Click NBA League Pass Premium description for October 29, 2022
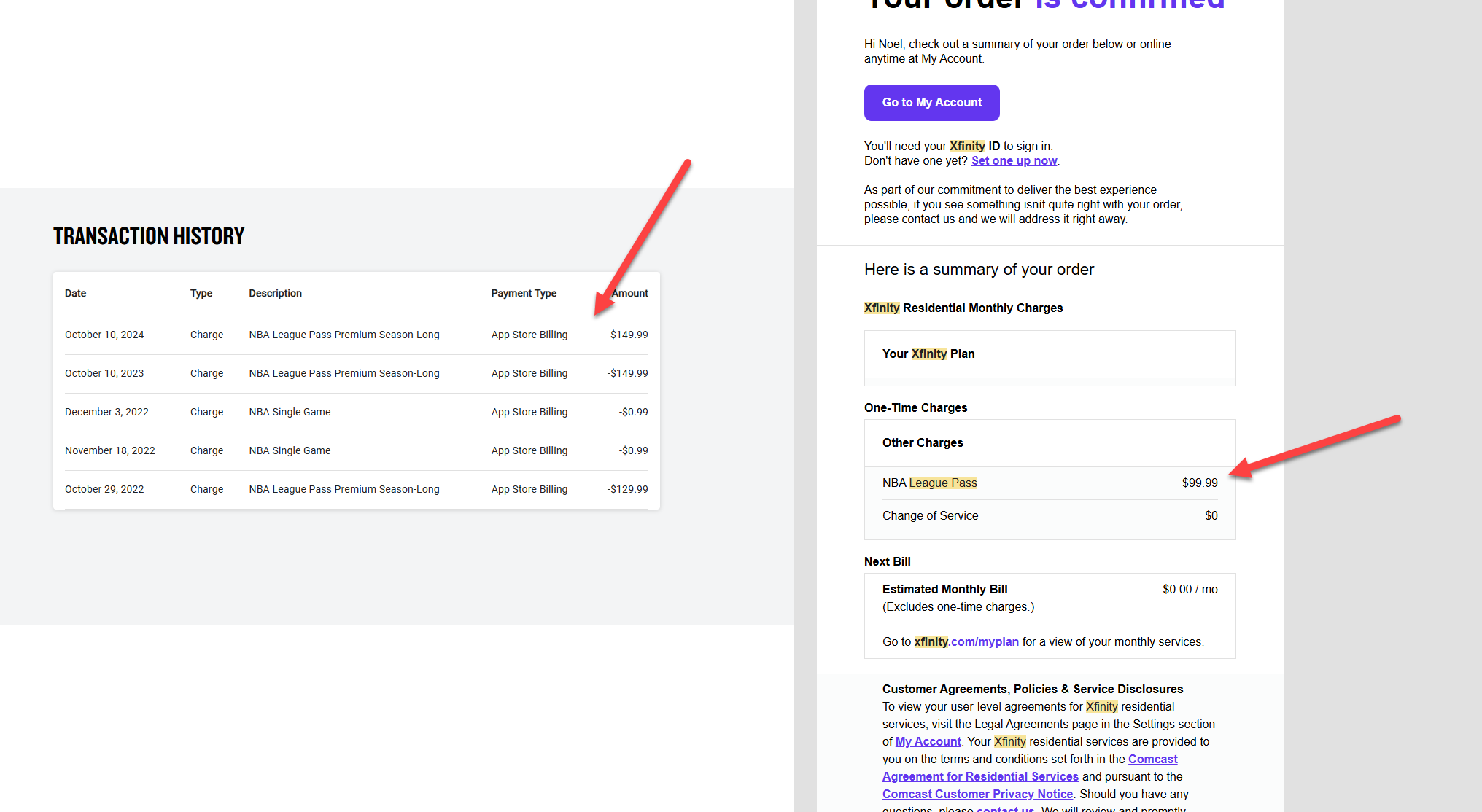This screenshot has height=812, width=1482. 344,489
